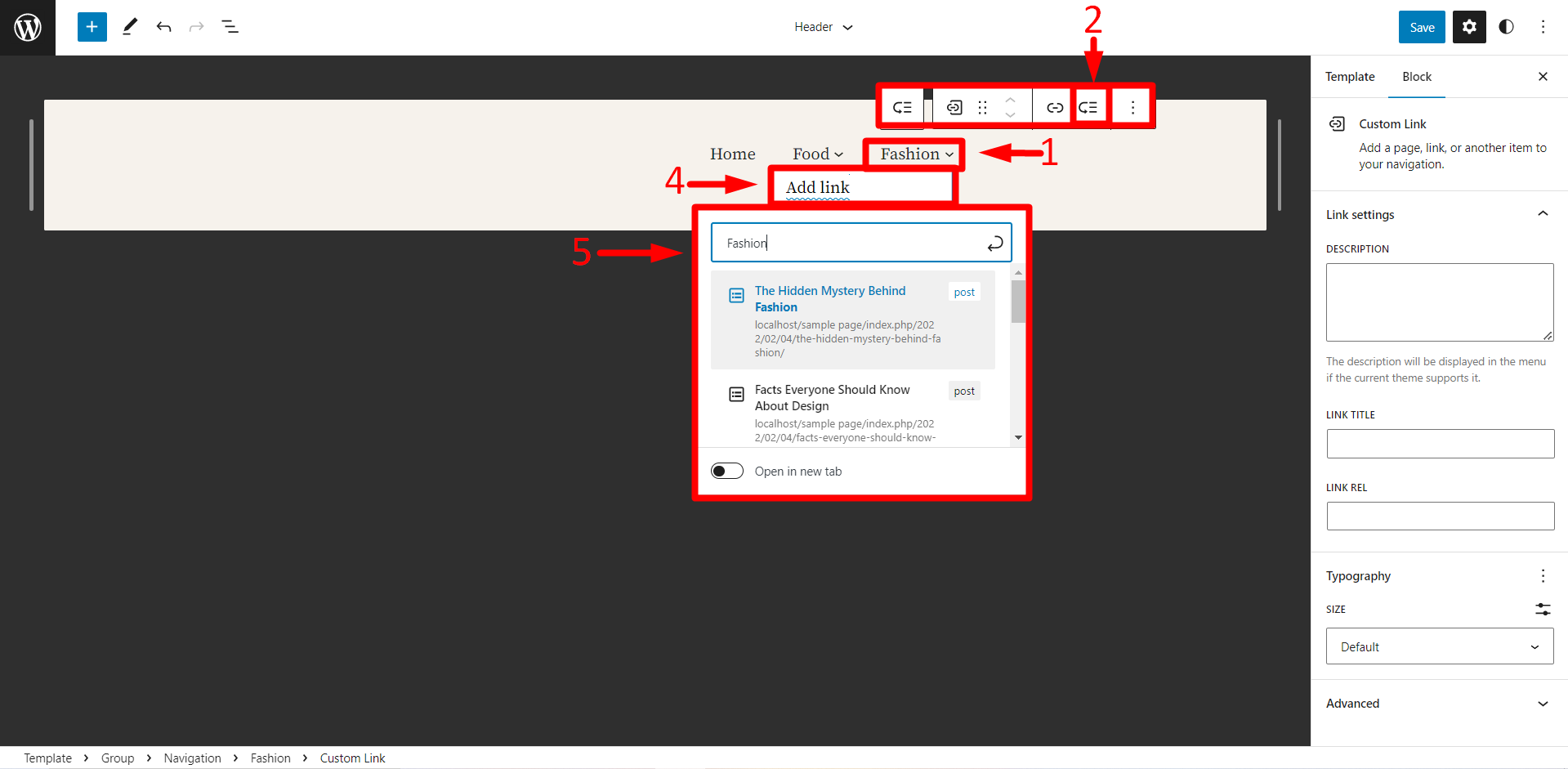Open the Header template dropdown
The width and height of the screenshot is (1568, 769).
pyautogui.click(x=824, y=27)
